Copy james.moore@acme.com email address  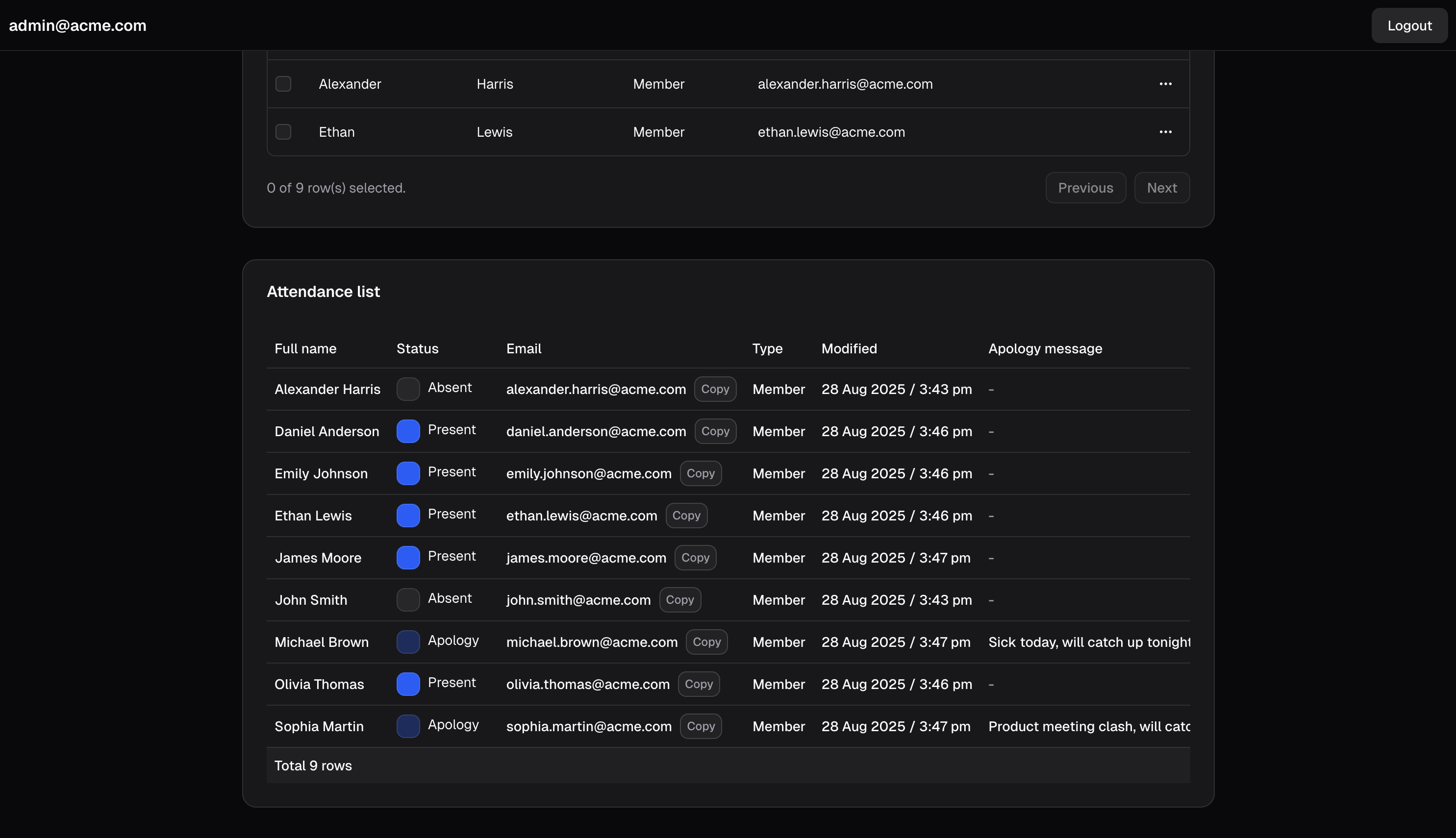pos(696,557)
